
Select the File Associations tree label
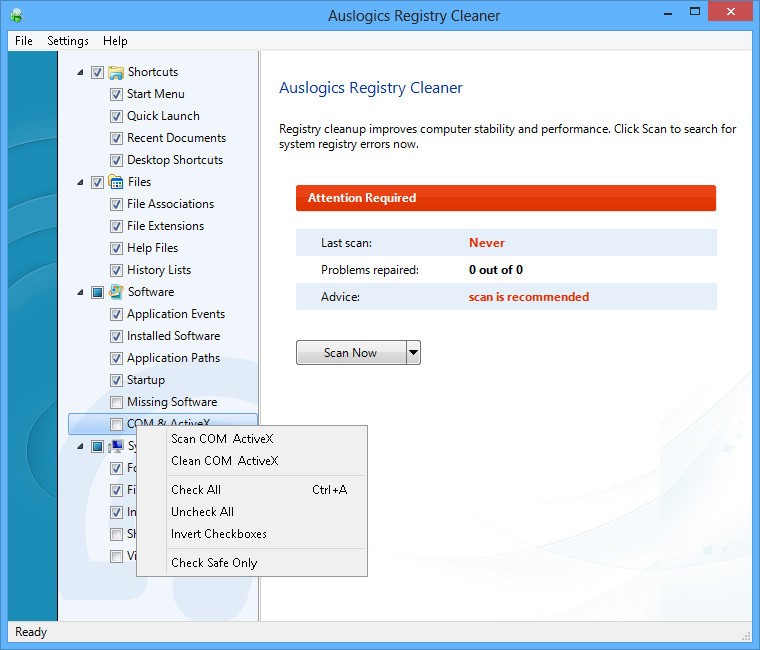coord(171,204)
